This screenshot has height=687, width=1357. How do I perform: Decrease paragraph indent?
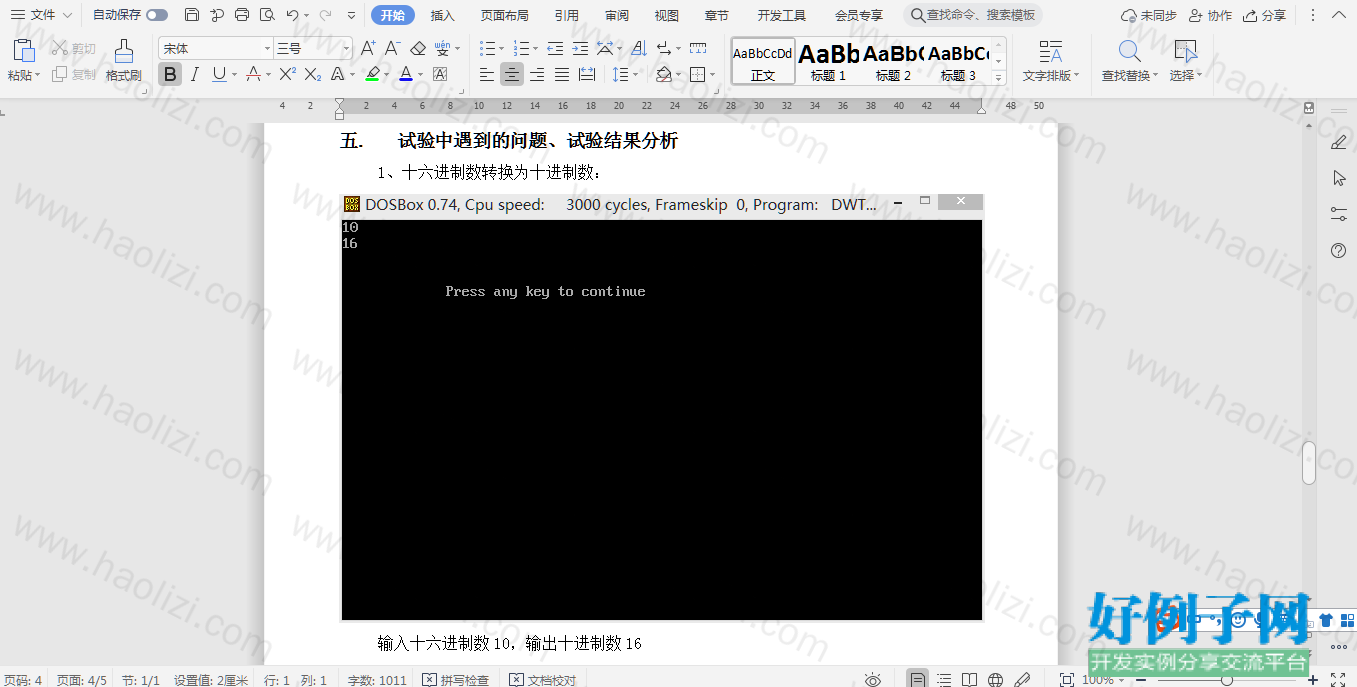(x=555, y=48)
